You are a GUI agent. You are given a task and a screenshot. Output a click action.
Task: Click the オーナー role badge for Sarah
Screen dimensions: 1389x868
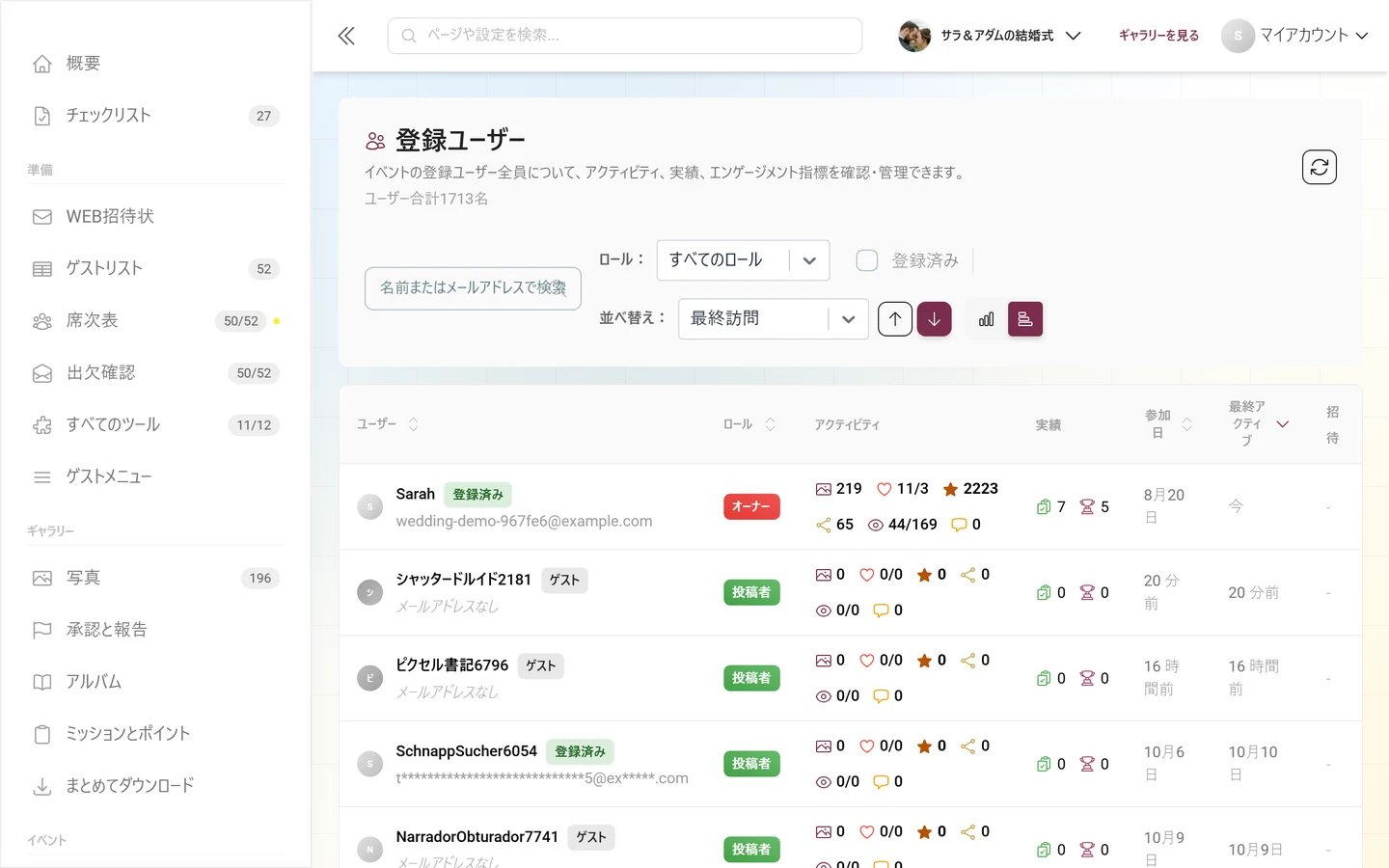pos(751,507)
